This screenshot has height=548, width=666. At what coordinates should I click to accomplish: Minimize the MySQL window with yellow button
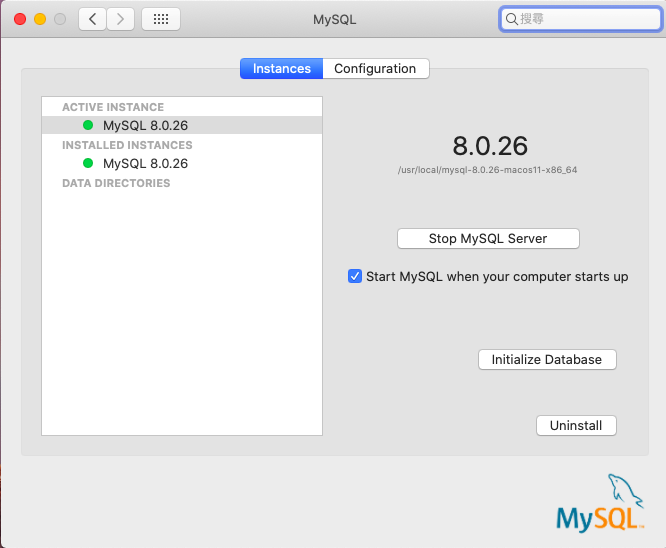tap(40, 19)
